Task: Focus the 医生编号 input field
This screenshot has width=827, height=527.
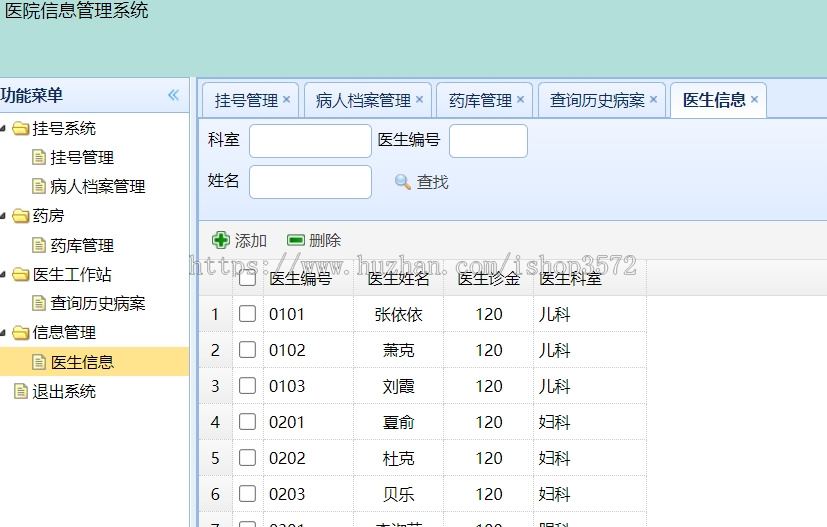Action: click(x=488, y=141)
